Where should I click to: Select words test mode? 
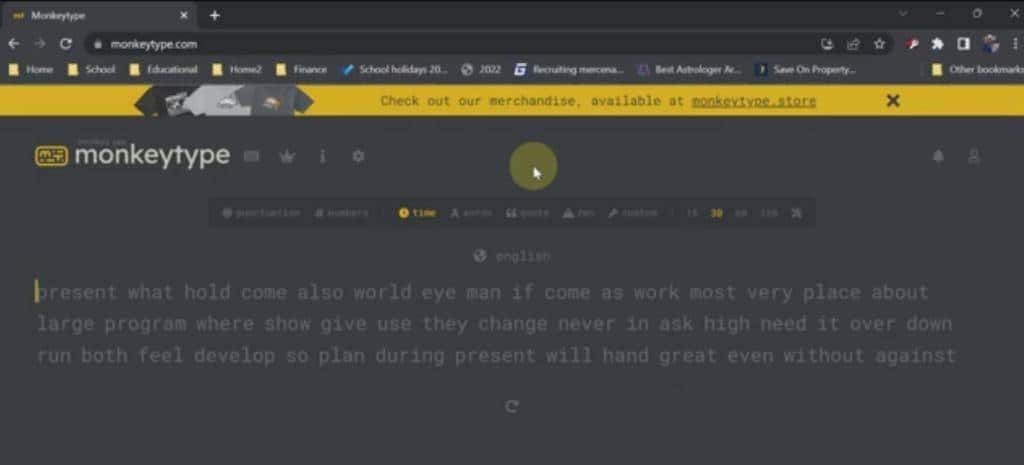click(470, 213)
